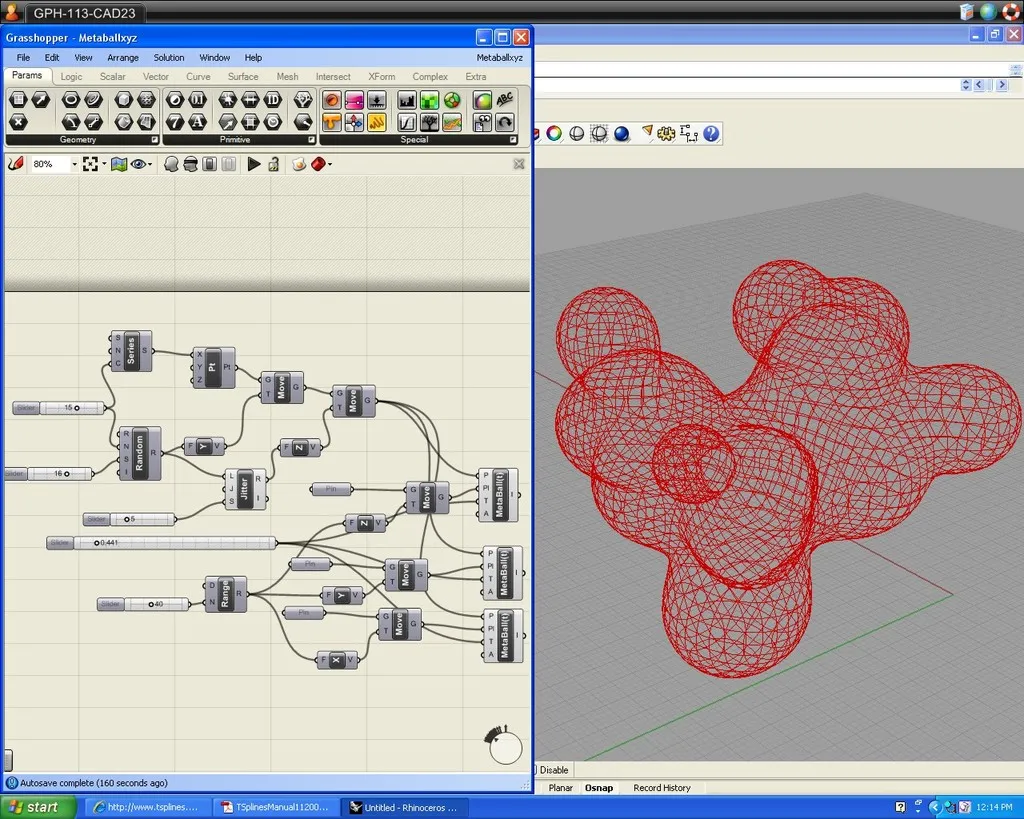Click the GPH-113-CAD23 tab at top
1024x819 pixels.
click(84, 13)
